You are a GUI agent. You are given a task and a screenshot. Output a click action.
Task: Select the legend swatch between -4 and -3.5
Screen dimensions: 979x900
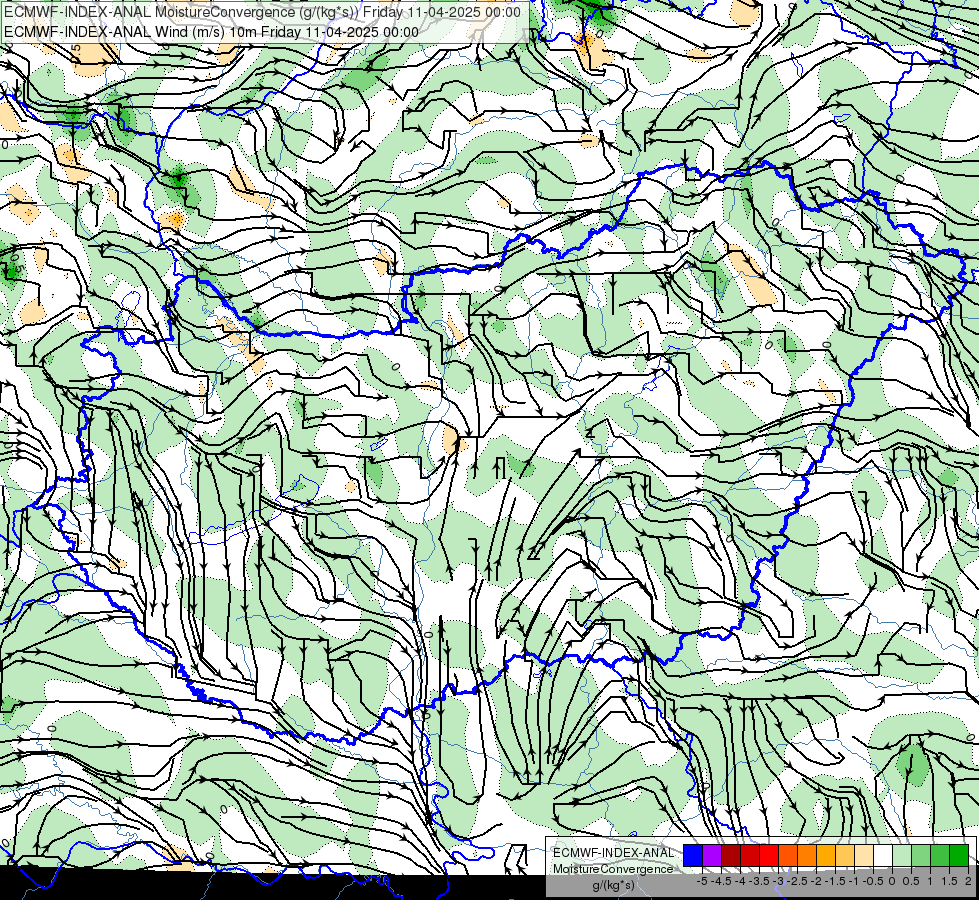click(x=750, y=856)
